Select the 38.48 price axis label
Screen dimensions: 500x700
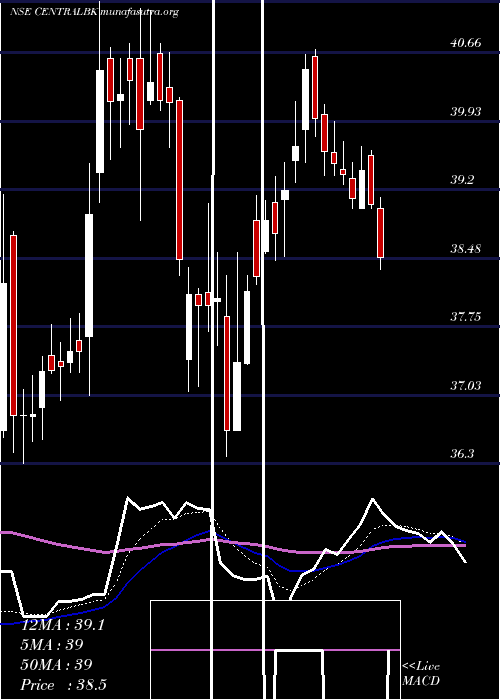pyautogui.click(x=466, y=248)
